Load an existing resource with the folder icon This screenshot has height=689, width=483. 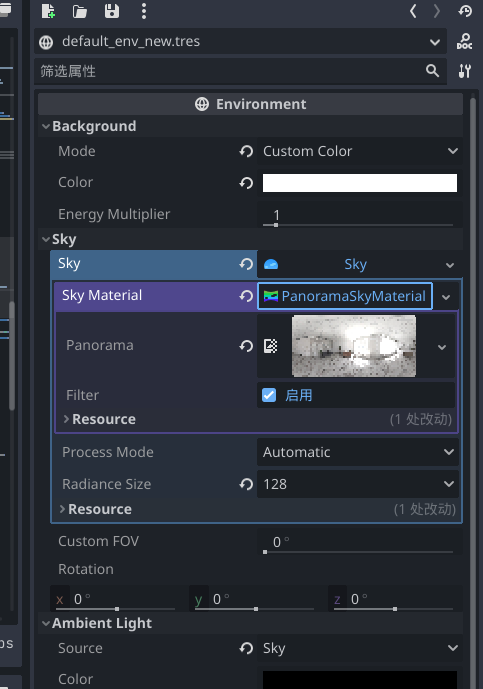[80, 11]
